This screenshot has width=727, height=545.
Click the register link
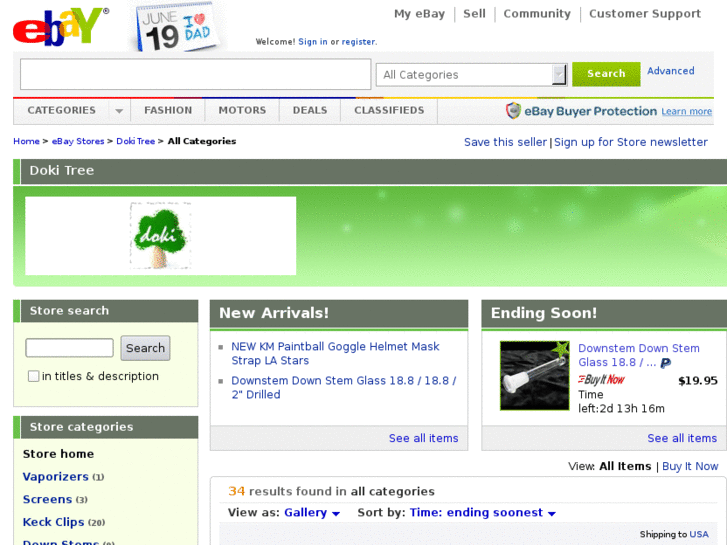click(358, 42)
